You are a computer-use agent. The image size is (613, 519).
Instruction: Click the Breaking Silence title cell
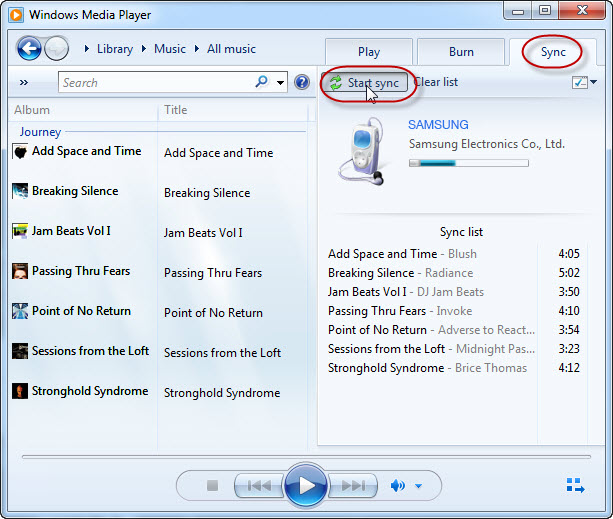(x=207, y=193)
